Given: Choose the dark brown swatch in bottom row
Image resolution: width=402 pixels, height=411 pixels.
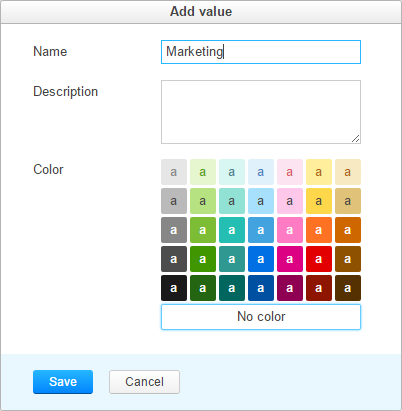Looking at the screenshot, I should 348,288.
